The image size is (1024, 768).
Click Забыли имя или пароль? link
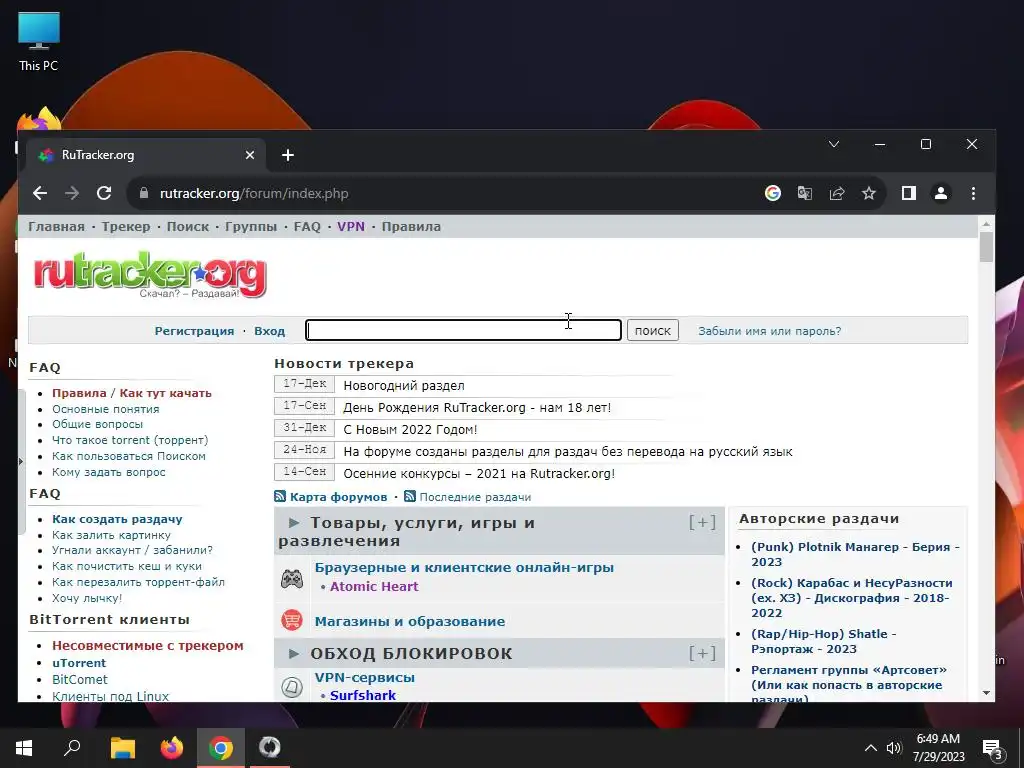(769, 331)
